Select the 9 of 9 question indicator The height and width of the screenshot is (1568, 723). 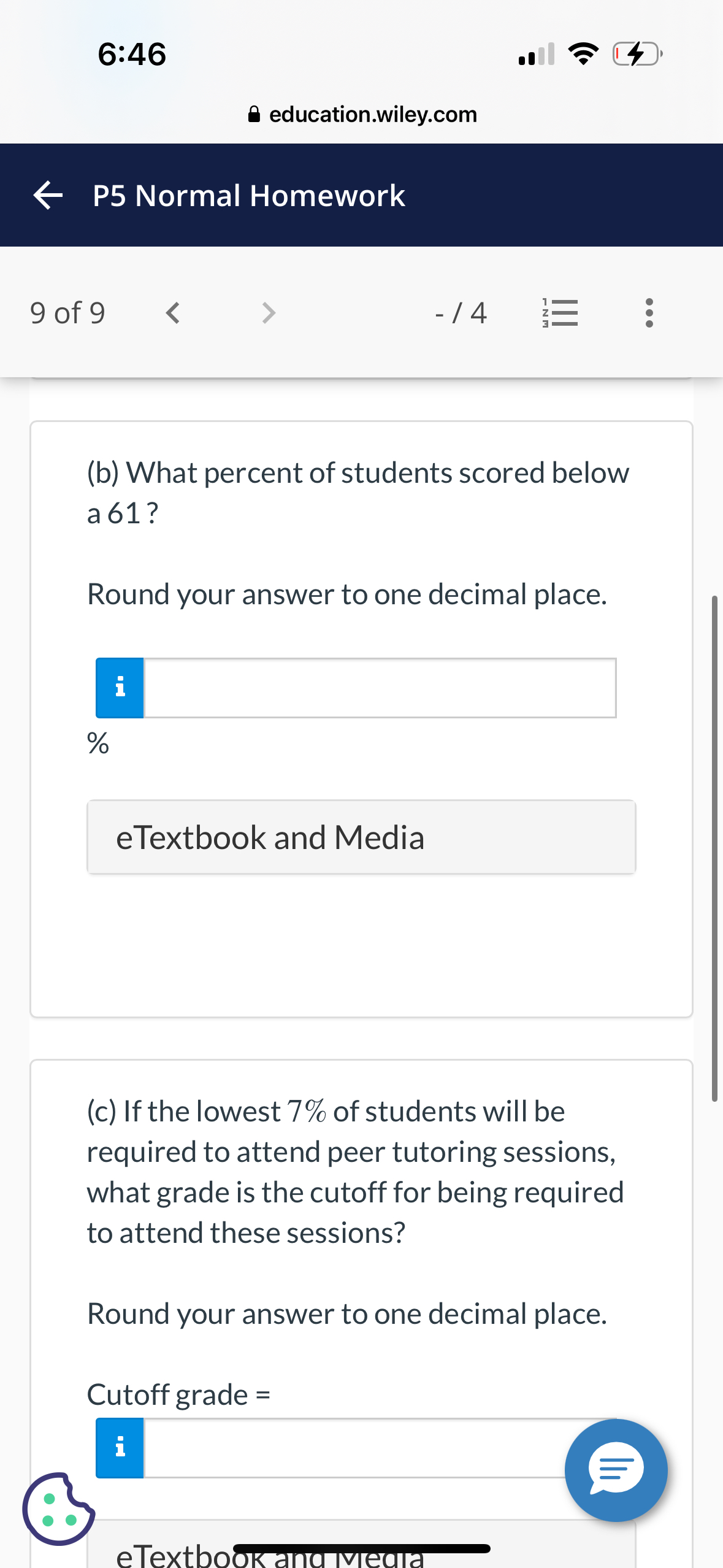click(67, 313)
